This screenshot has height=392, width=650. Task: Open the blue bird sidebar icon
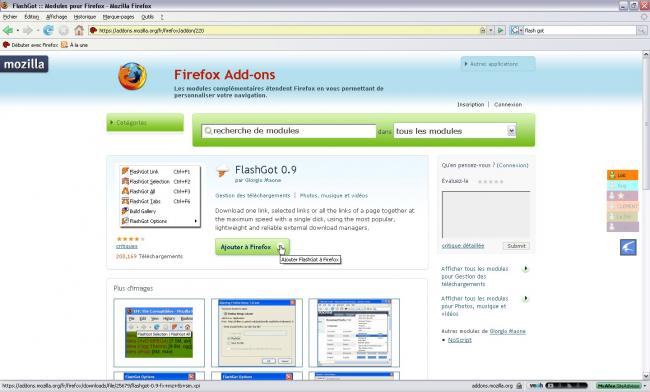pos(628,247)
